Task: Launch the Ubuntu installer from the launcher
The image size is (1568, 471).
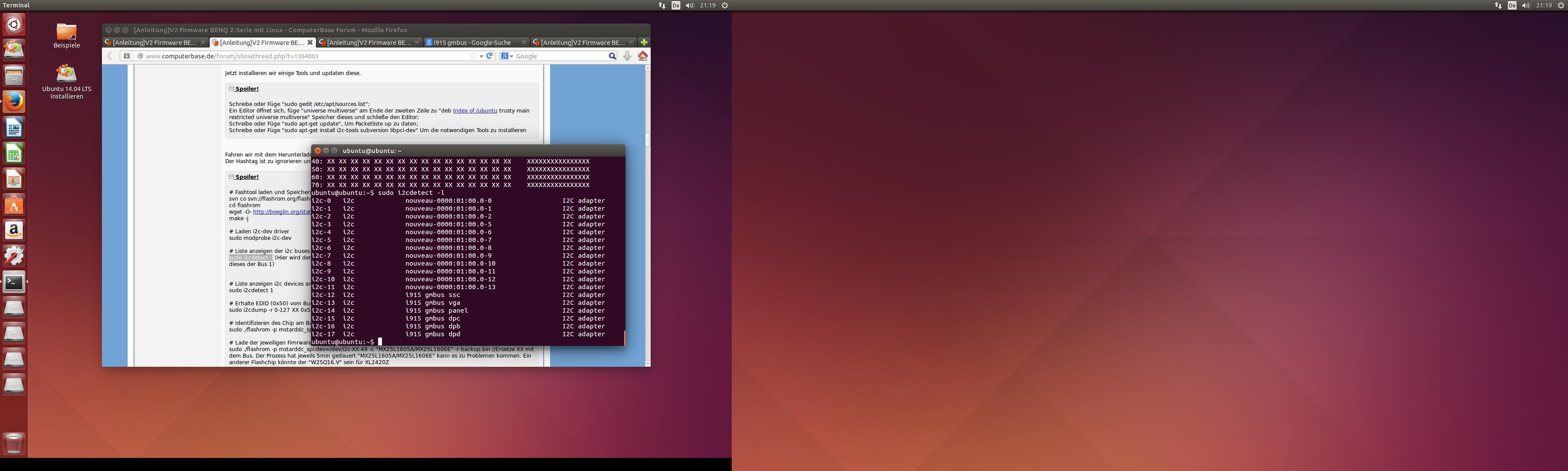Action: coord(14,50)
